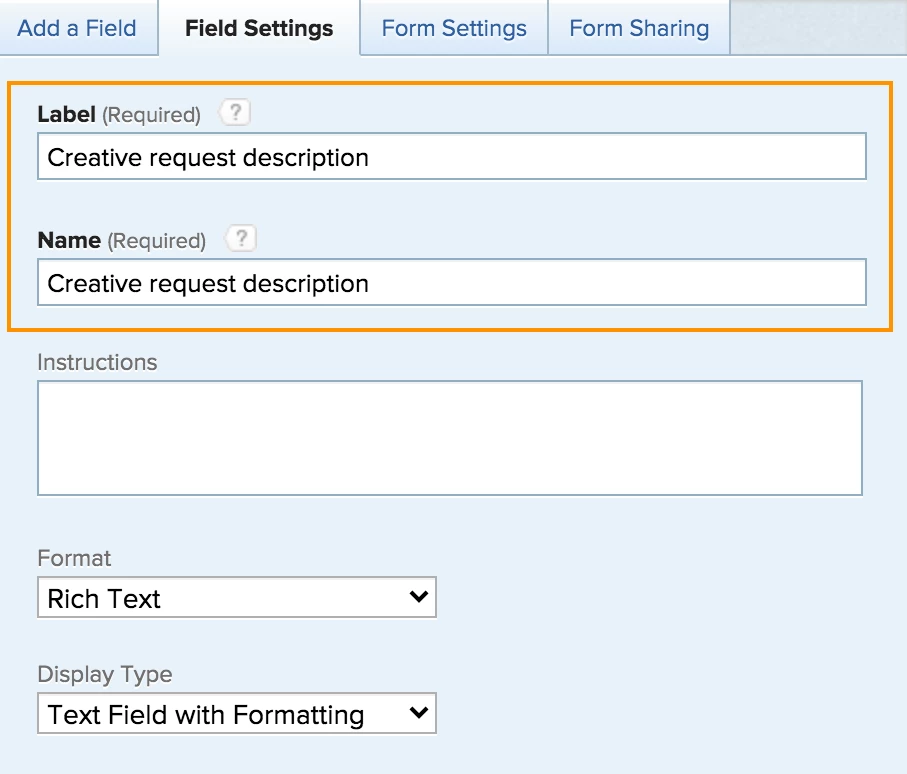This screenshot has height=774, width=907.
Task: Open the Form Settings tab
Action: pyautogui.click(x=454, y=28)
